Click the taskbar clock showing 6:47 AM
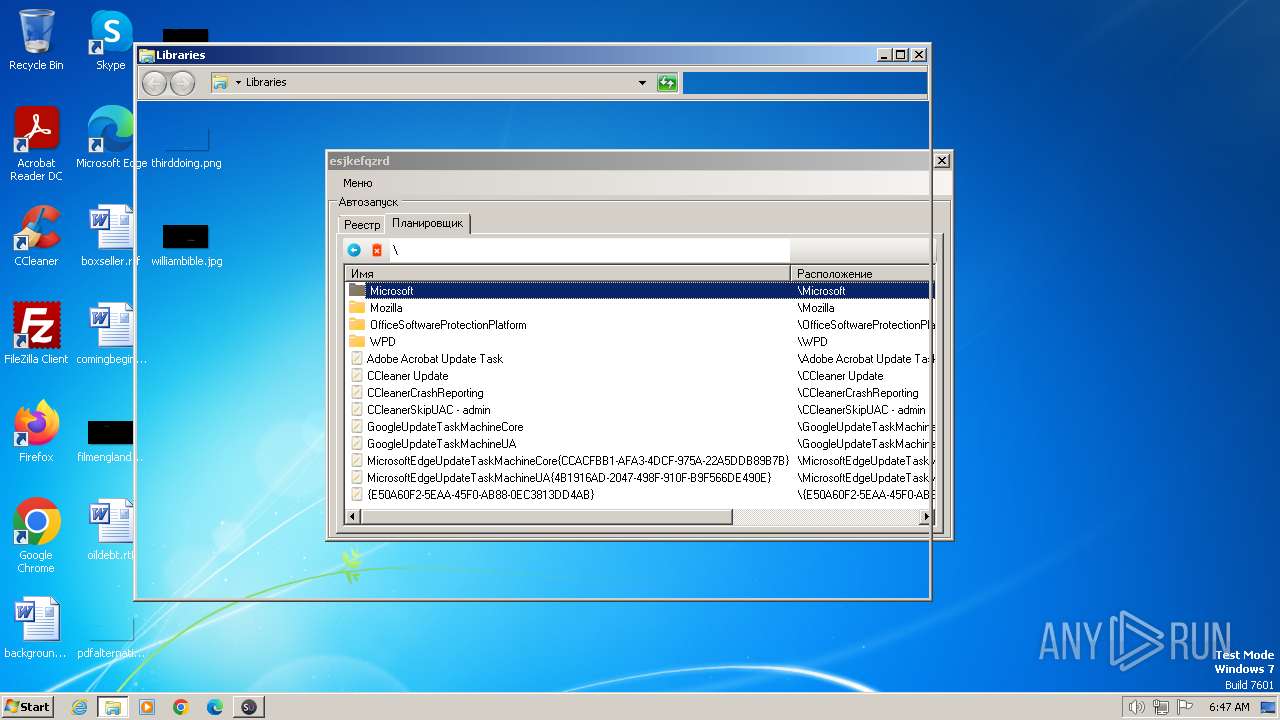The image size is (1280, 720). [x=1229, y=707]
